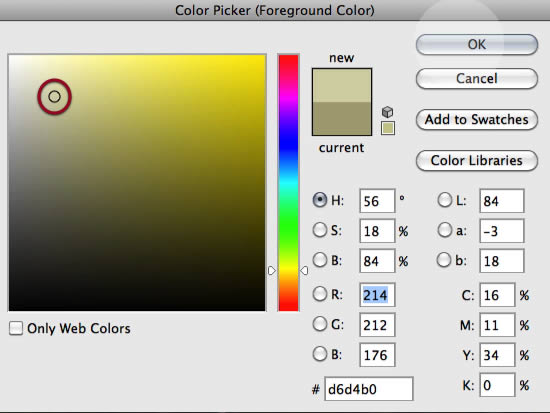Enable the Only Web Colors checkbox
Image resolution: width=550 pixels, height=413 pixels.
point(16,328)
